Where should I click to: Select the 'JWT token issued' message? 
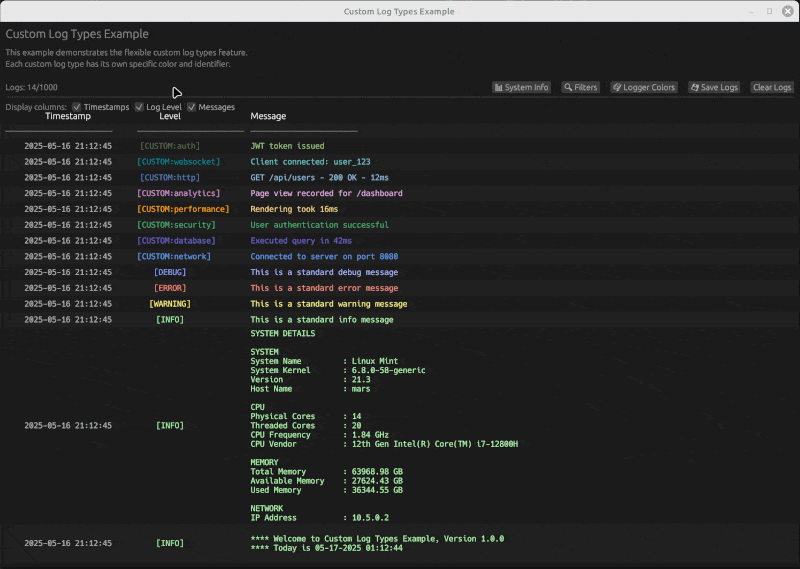click(x=287, y=146)
